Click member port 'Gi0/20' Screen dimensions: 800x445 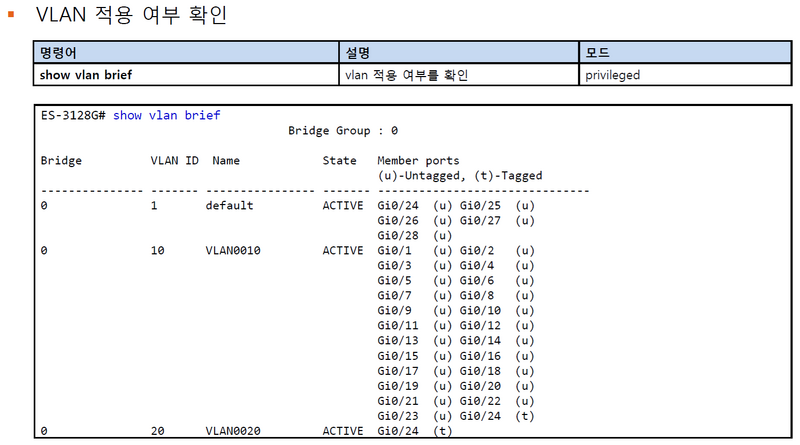(480, 386)
